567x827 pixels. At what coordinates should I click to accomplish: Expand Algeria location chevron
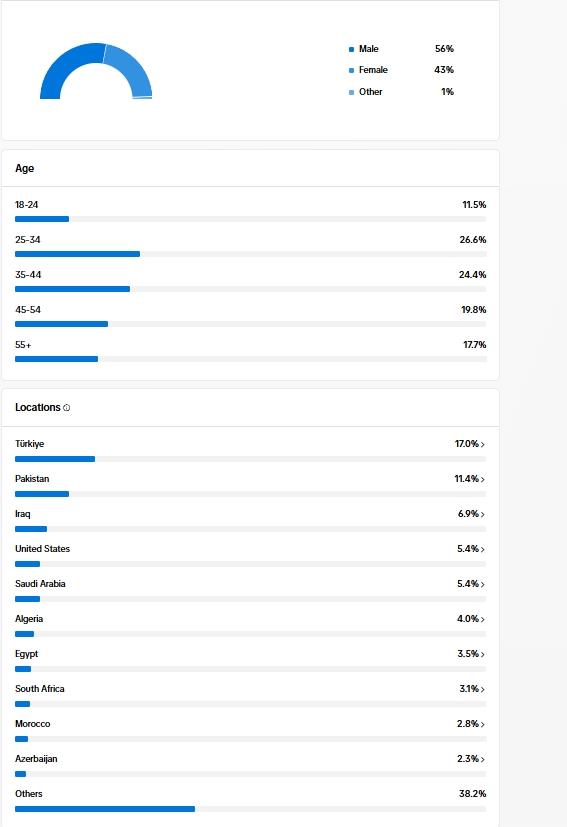(483, 619)
